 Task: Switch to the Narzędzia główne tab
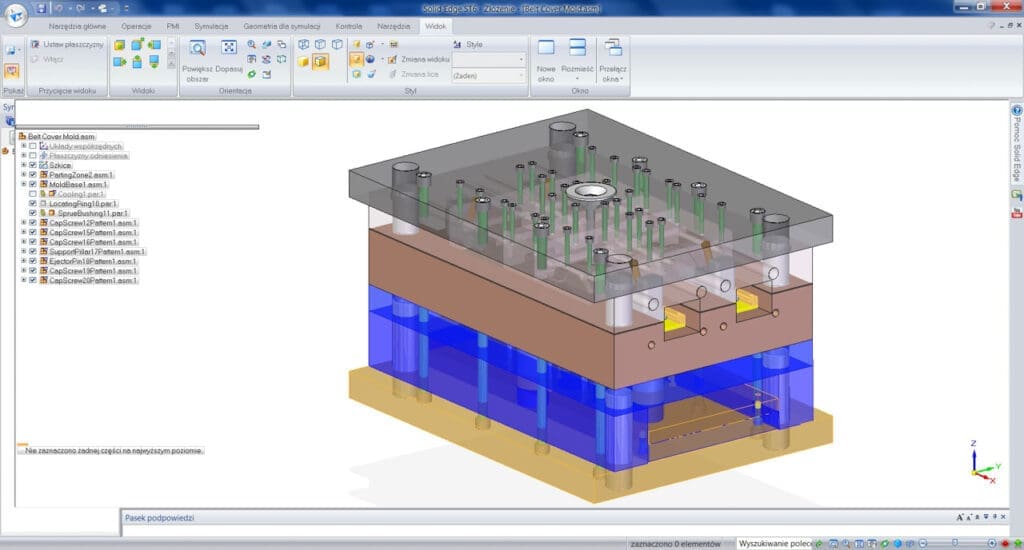coord(77,25)
